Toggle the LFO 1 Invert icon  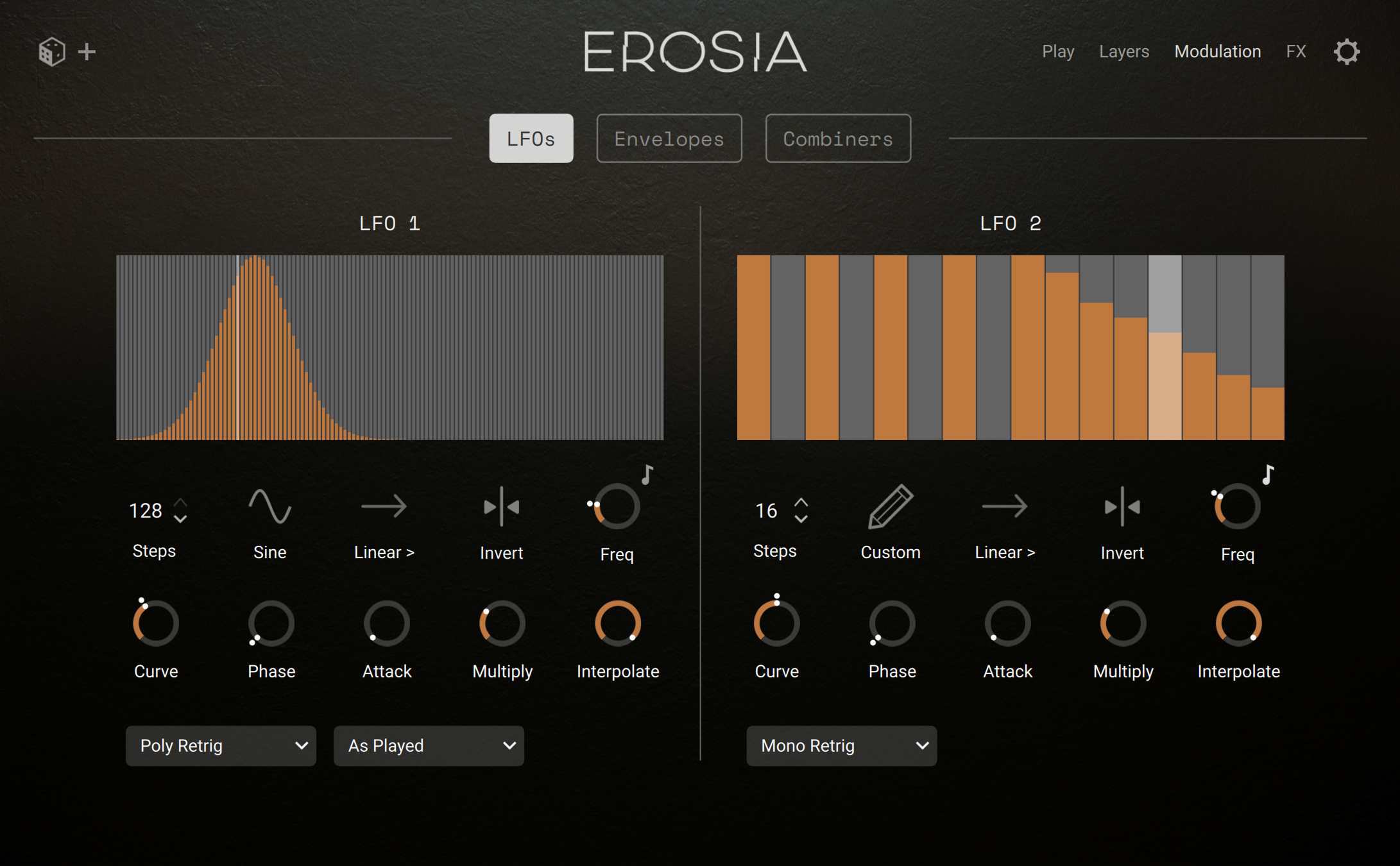tap(501, 507)
